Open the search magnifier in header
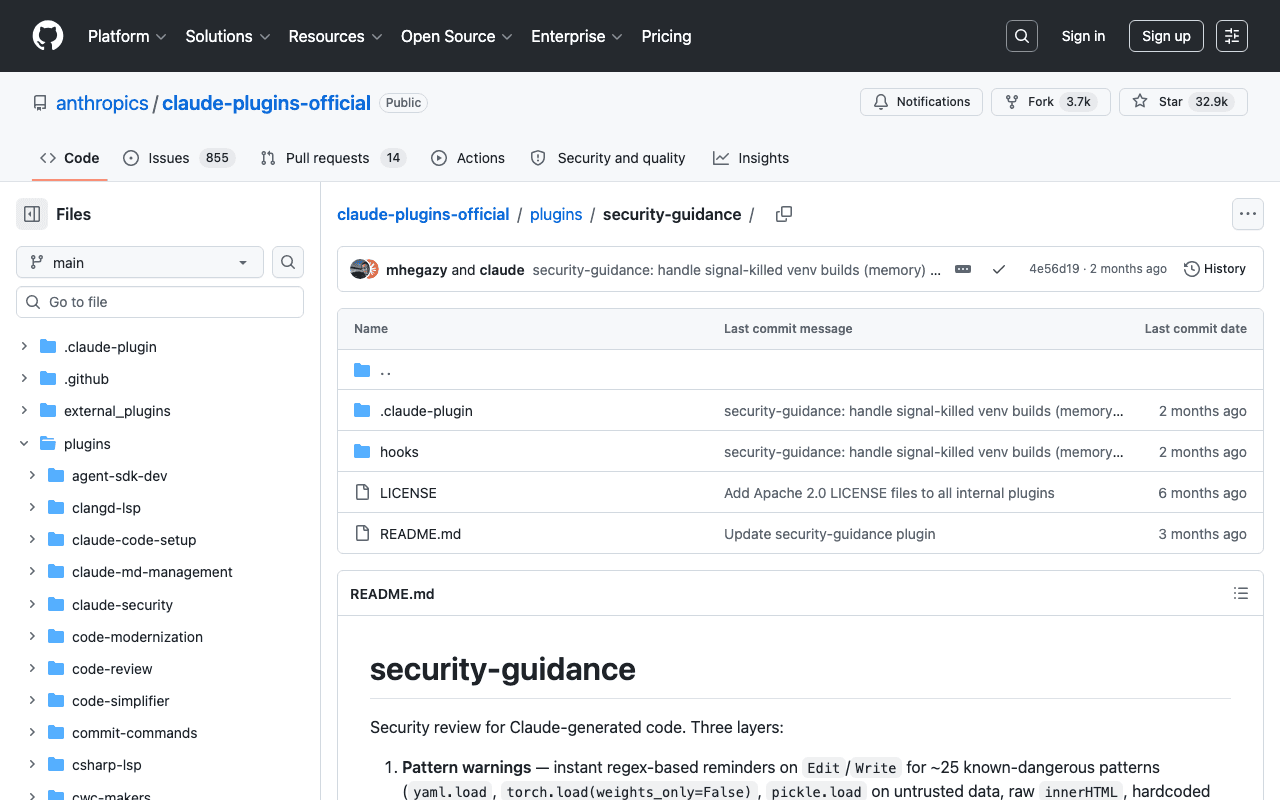Screen dimensions: 1280x800 (1022, 36)
